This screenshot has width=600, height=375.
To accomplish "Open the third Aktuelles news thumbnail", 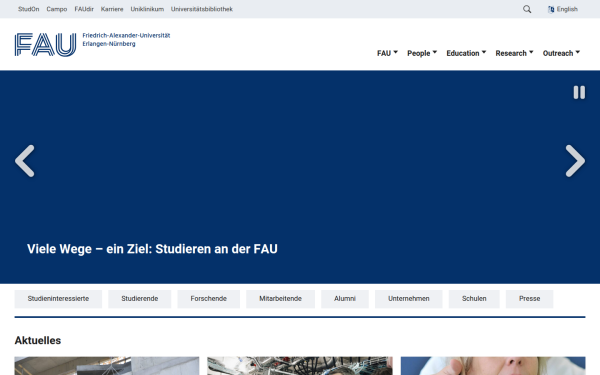I will click(493, 366).
